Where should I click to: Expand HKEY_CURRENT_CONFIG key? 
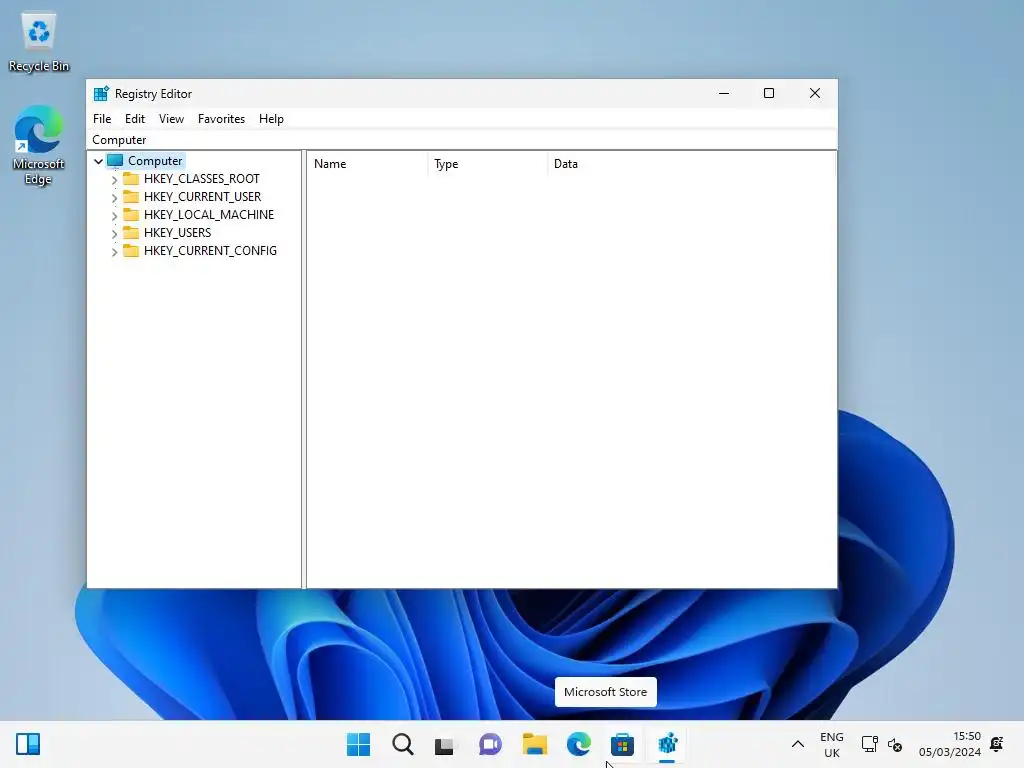(114, 251)
